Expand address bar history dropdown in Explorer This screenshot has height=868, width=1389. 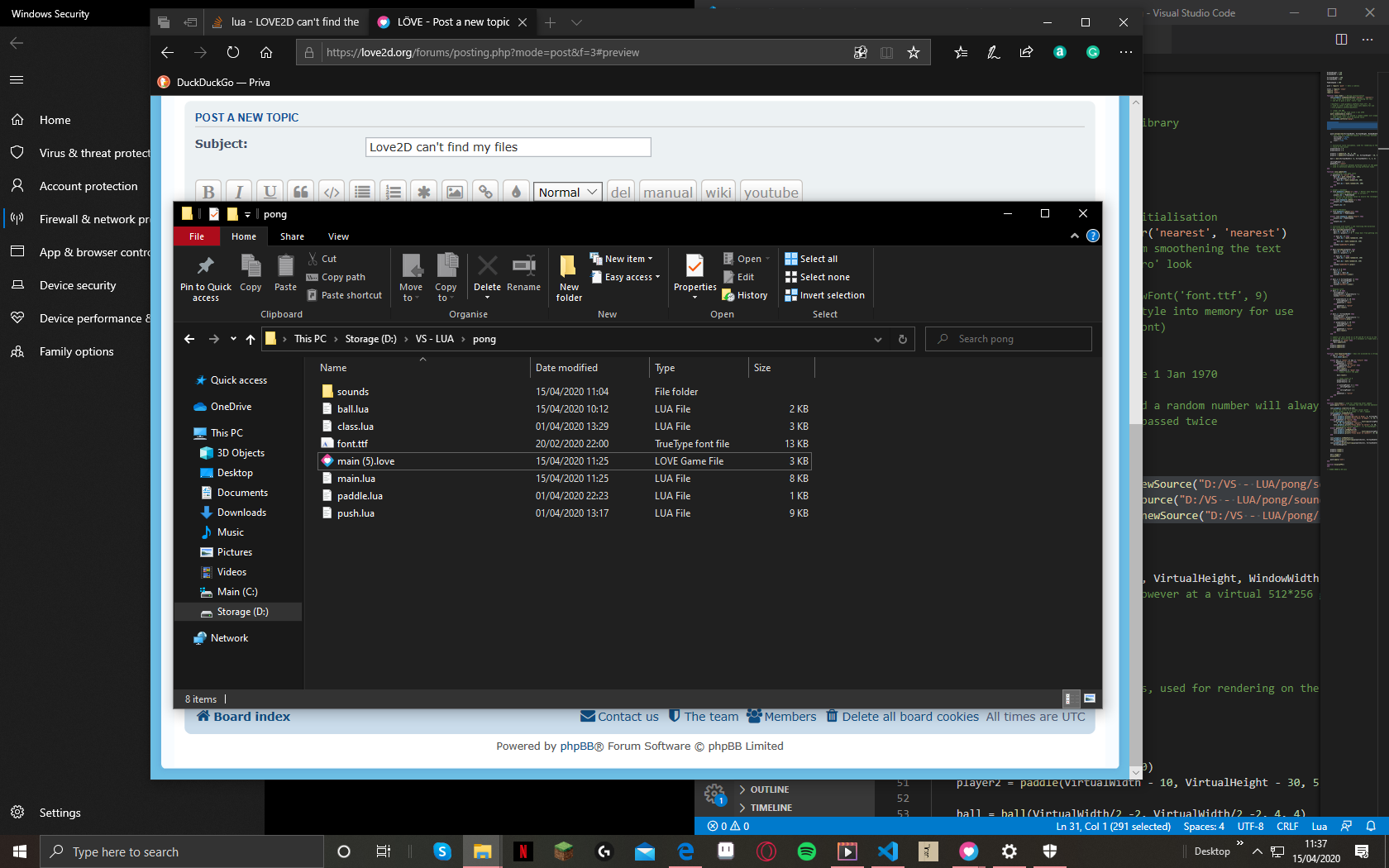pos(877,339)
